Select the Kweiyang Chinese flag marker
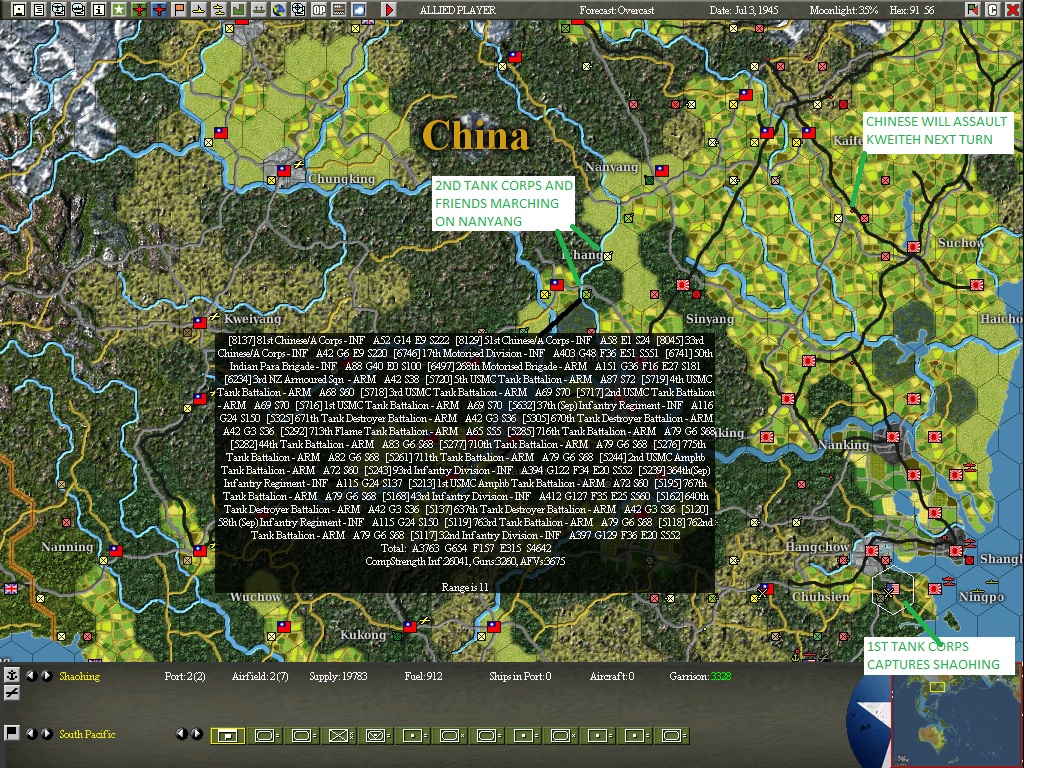This screenshot has height=768, width=1037. coord(200,322)
